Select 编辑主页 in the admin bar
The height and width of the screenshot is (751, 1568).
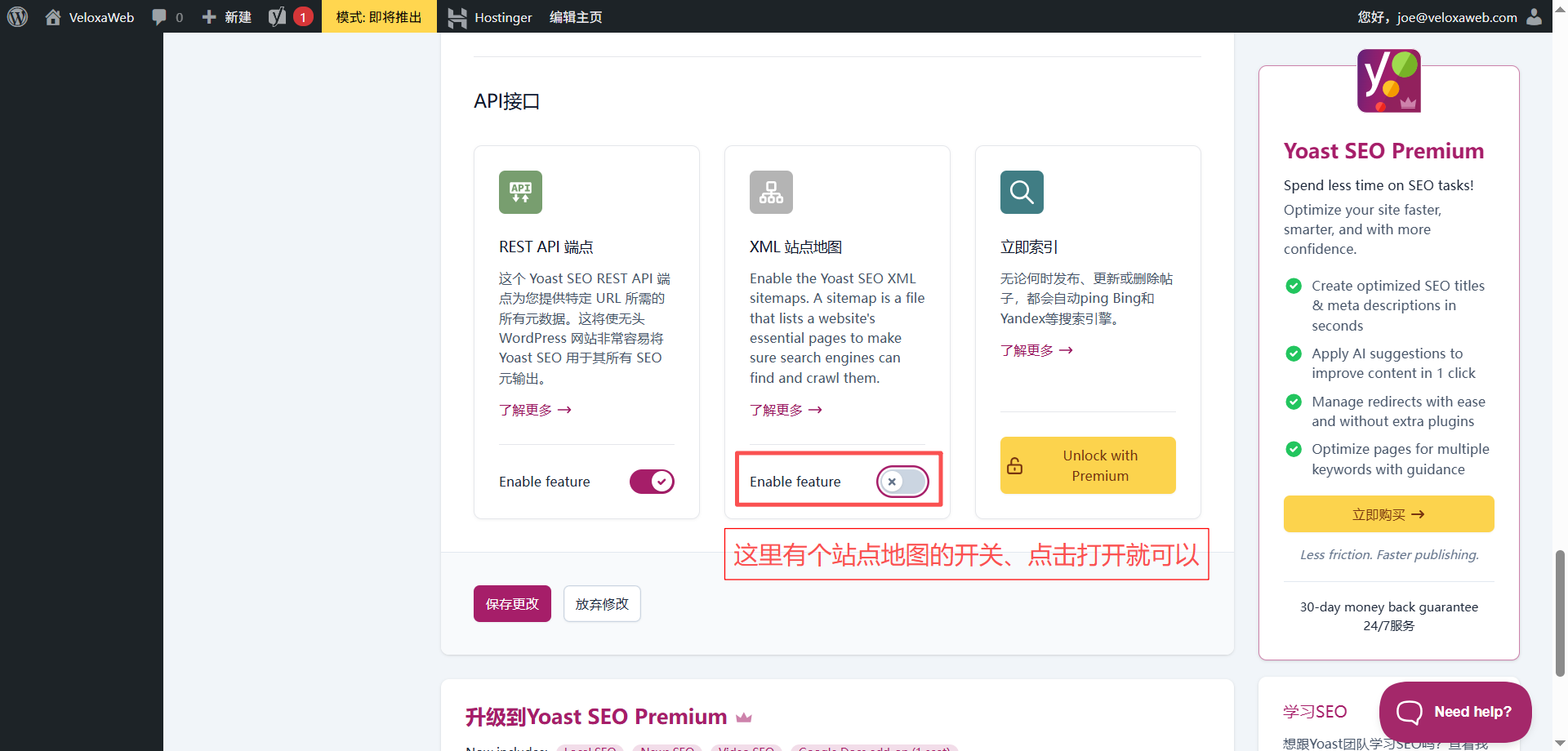pyautogui.click(x=575, y=16)
